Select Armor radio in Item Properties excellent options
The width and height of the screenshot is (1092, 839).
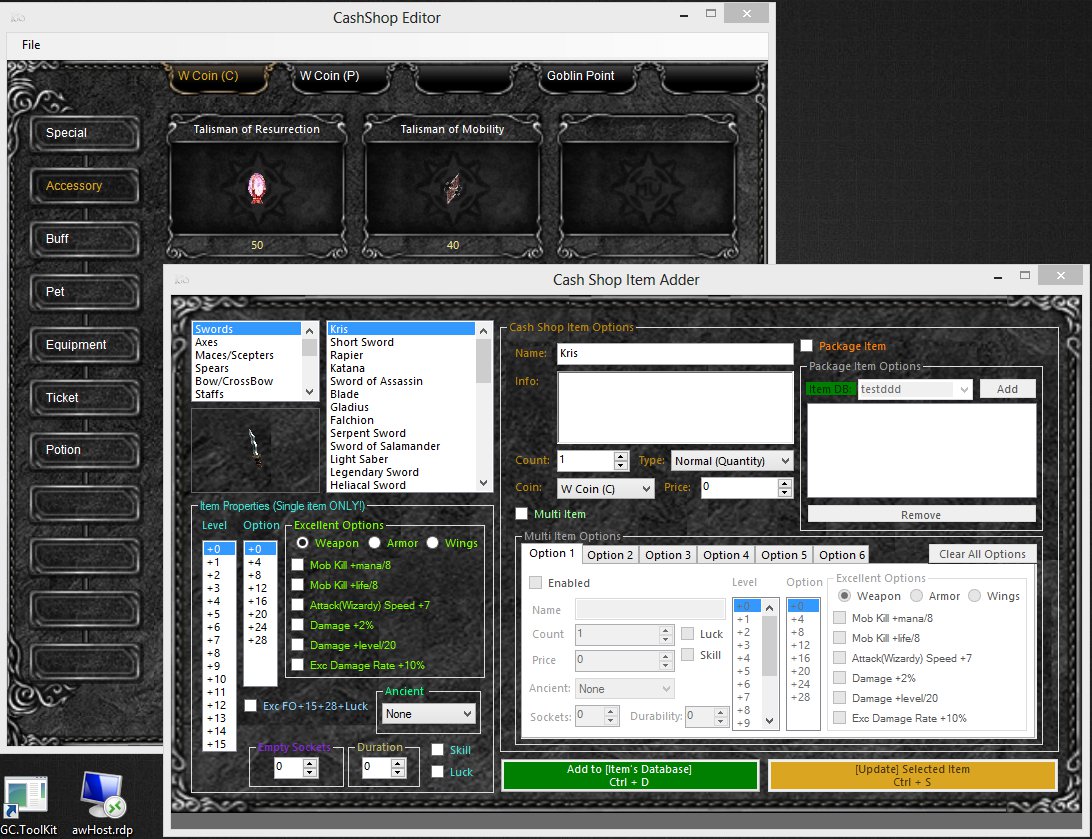pyautogui.click(x=375, y=543)
